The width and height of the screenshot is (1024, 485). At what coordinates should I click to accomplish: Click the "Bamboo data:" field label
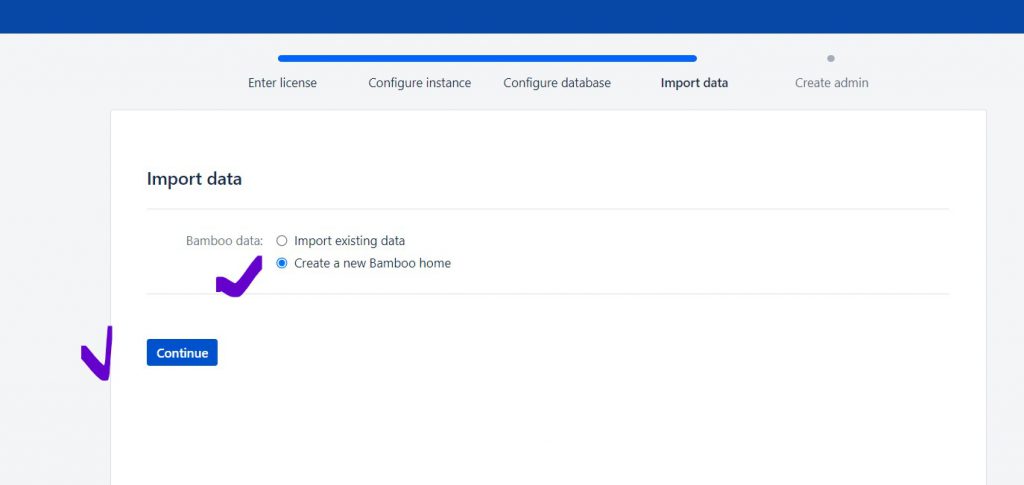[224, 241]
